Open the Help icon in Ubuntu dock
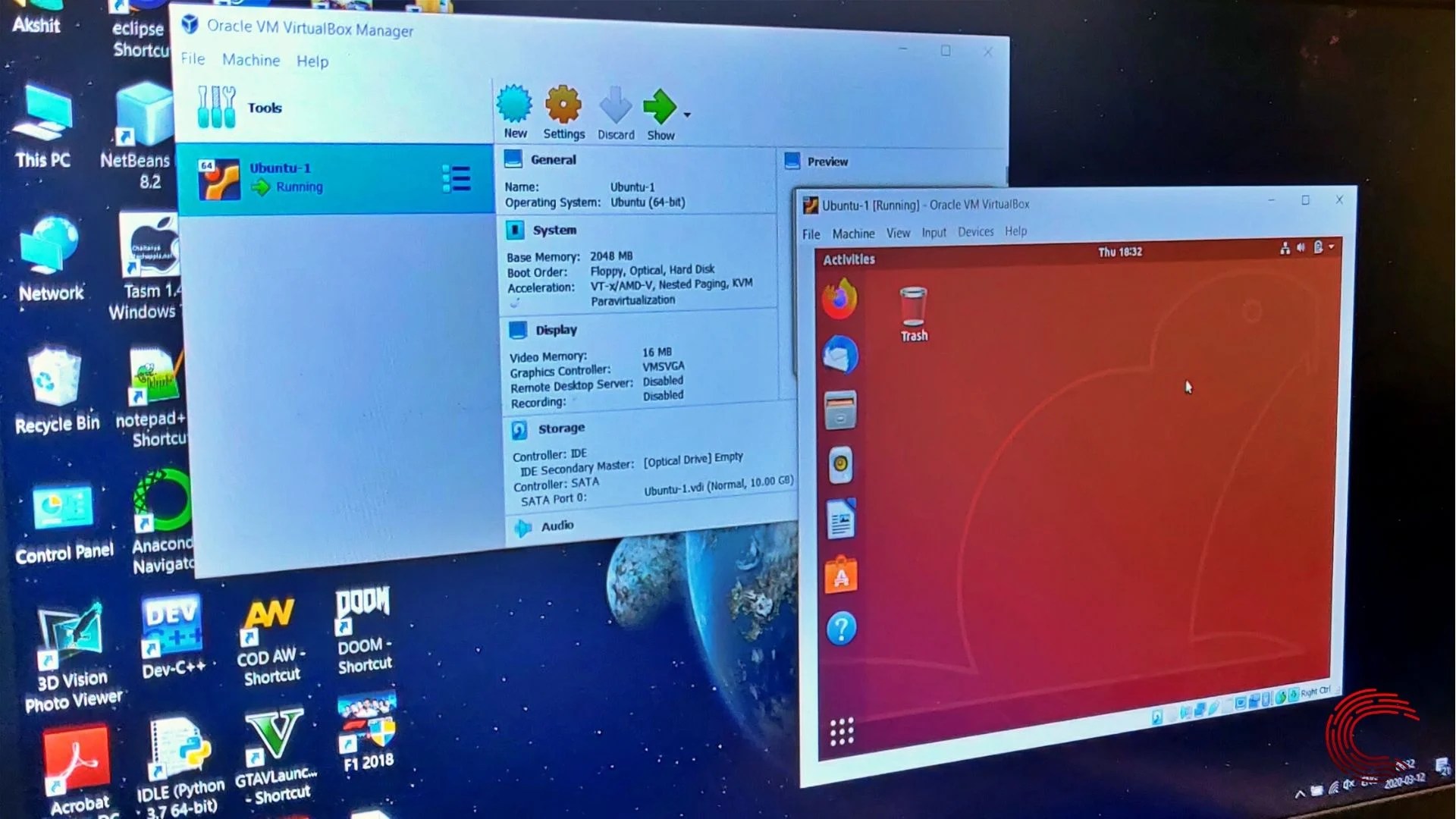The width and height of the screenshot is (1456, 819). tap(841, 629)
